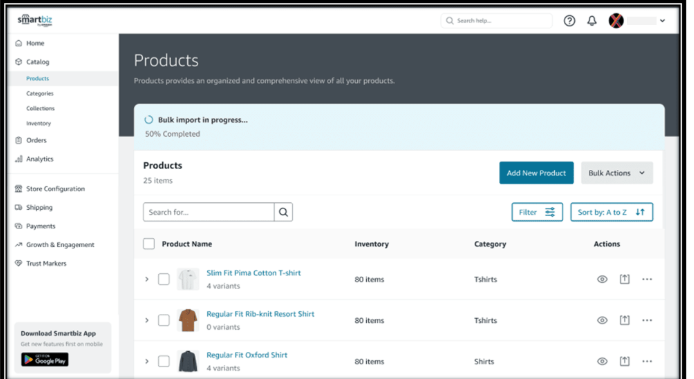Preview Slim Fit Pima Cotton T-shirt with eye icon
The image size is (694, 379).
602,279
